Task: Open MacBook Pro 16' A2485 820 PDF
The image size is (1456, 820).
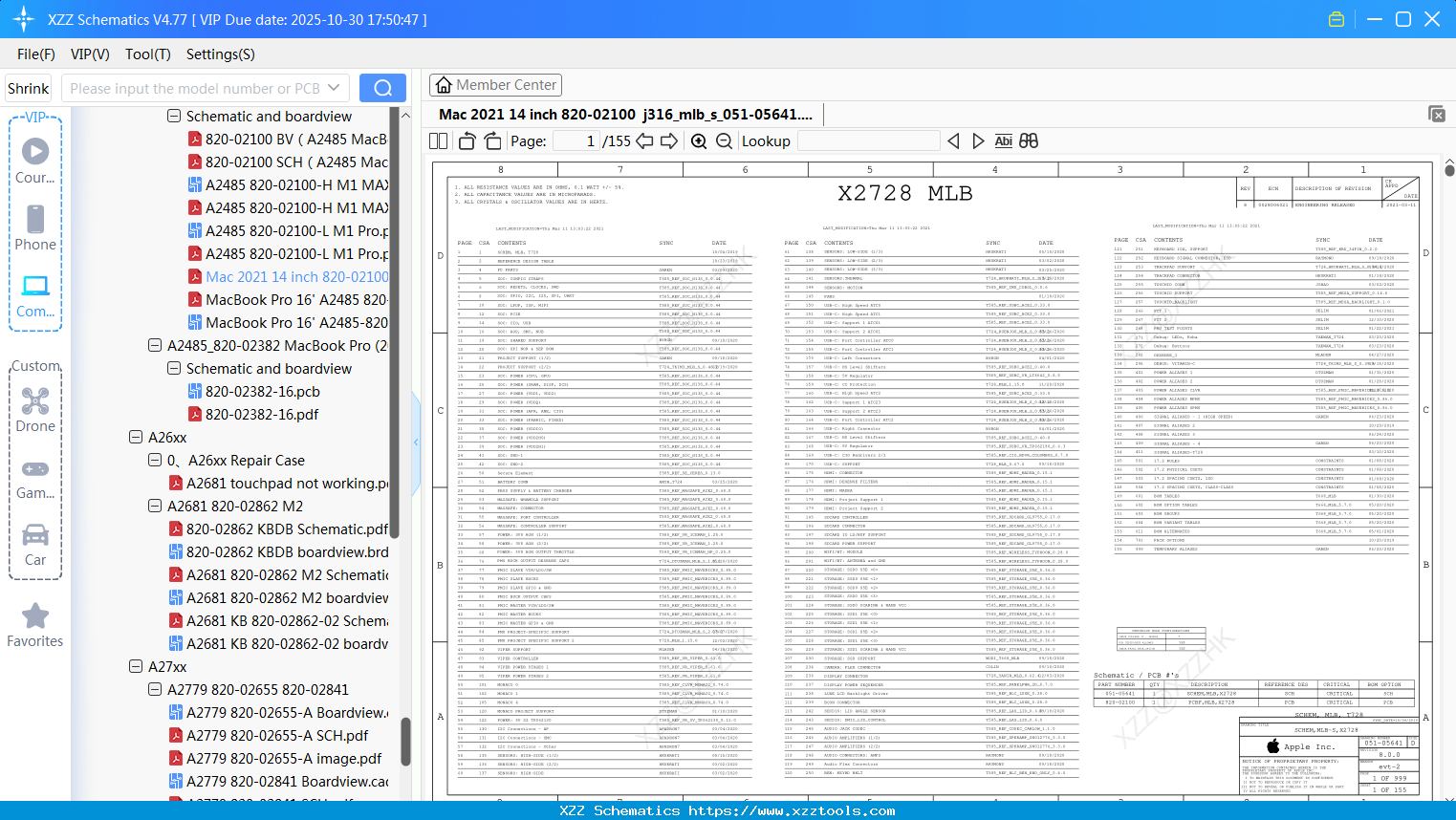Action: pos(289,300)
